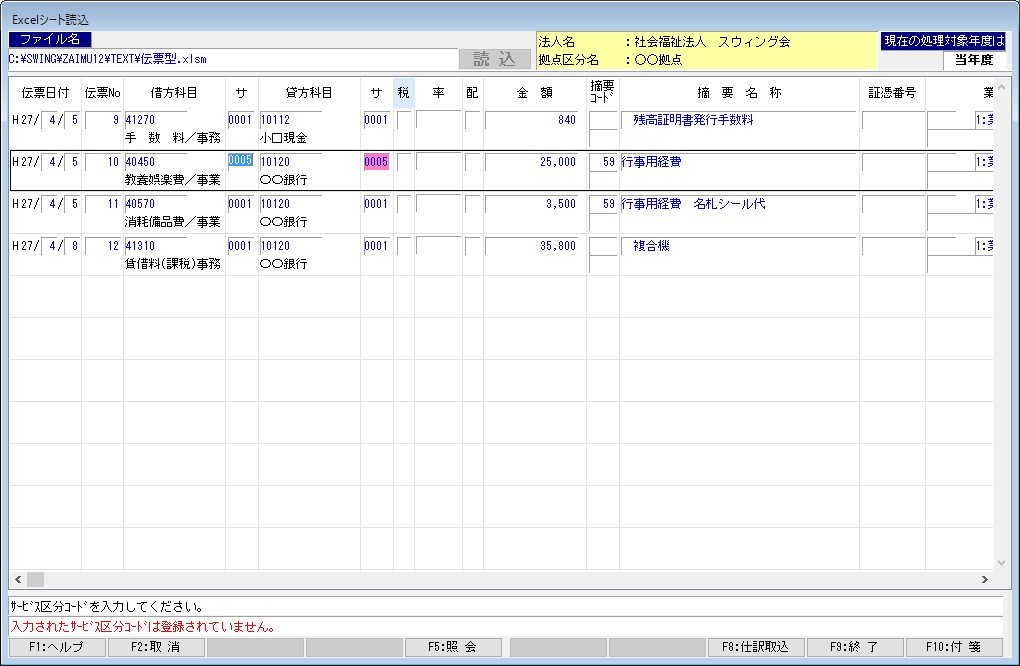
Task: Select debit account 41270 in first row
Action: tap(155, 120)
